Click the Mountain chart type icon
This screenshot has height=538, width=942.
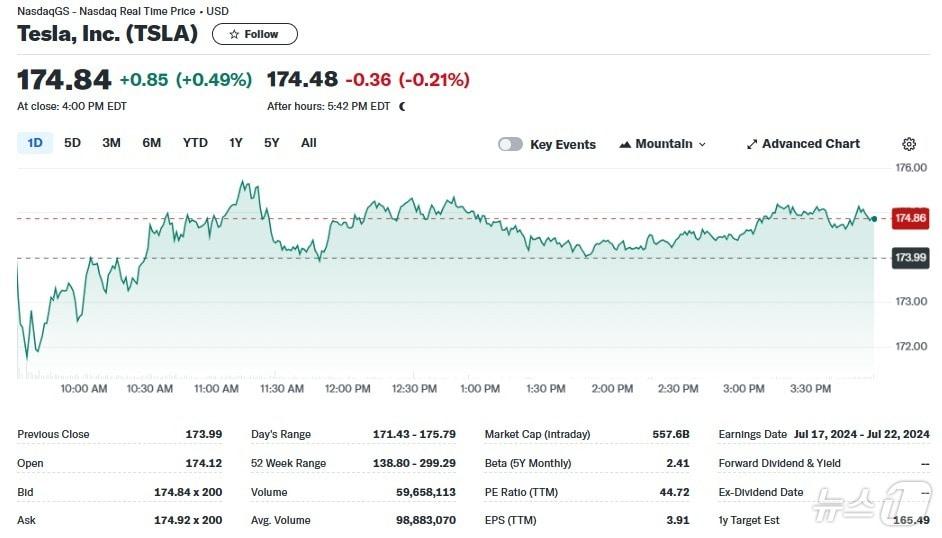pos(625,144)
